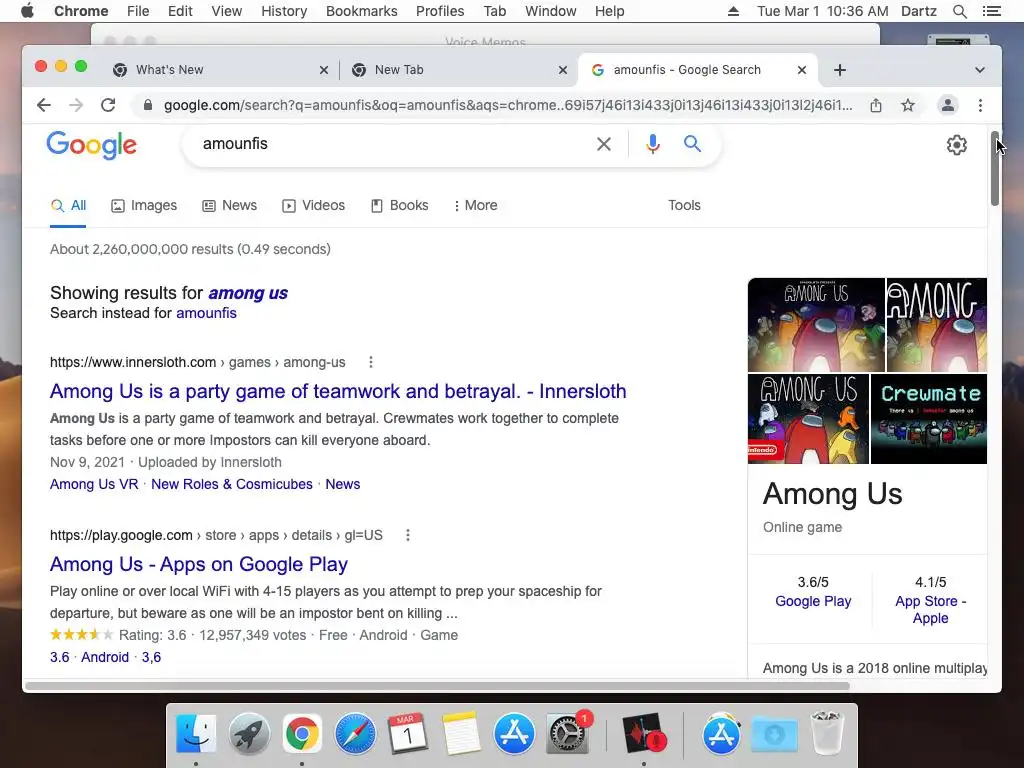Open options for the innersloth.com result
The height and width of the screenshot is (768, 1024).
[371, 362]
